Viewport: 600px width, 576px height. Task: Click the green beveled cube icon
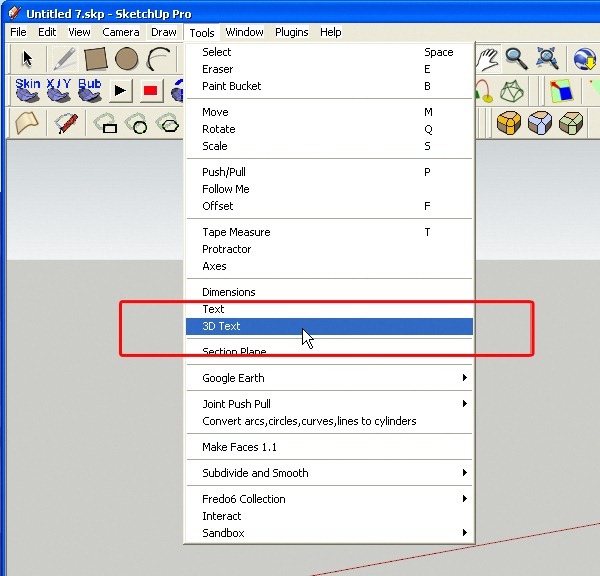click(x=571, y=123)
